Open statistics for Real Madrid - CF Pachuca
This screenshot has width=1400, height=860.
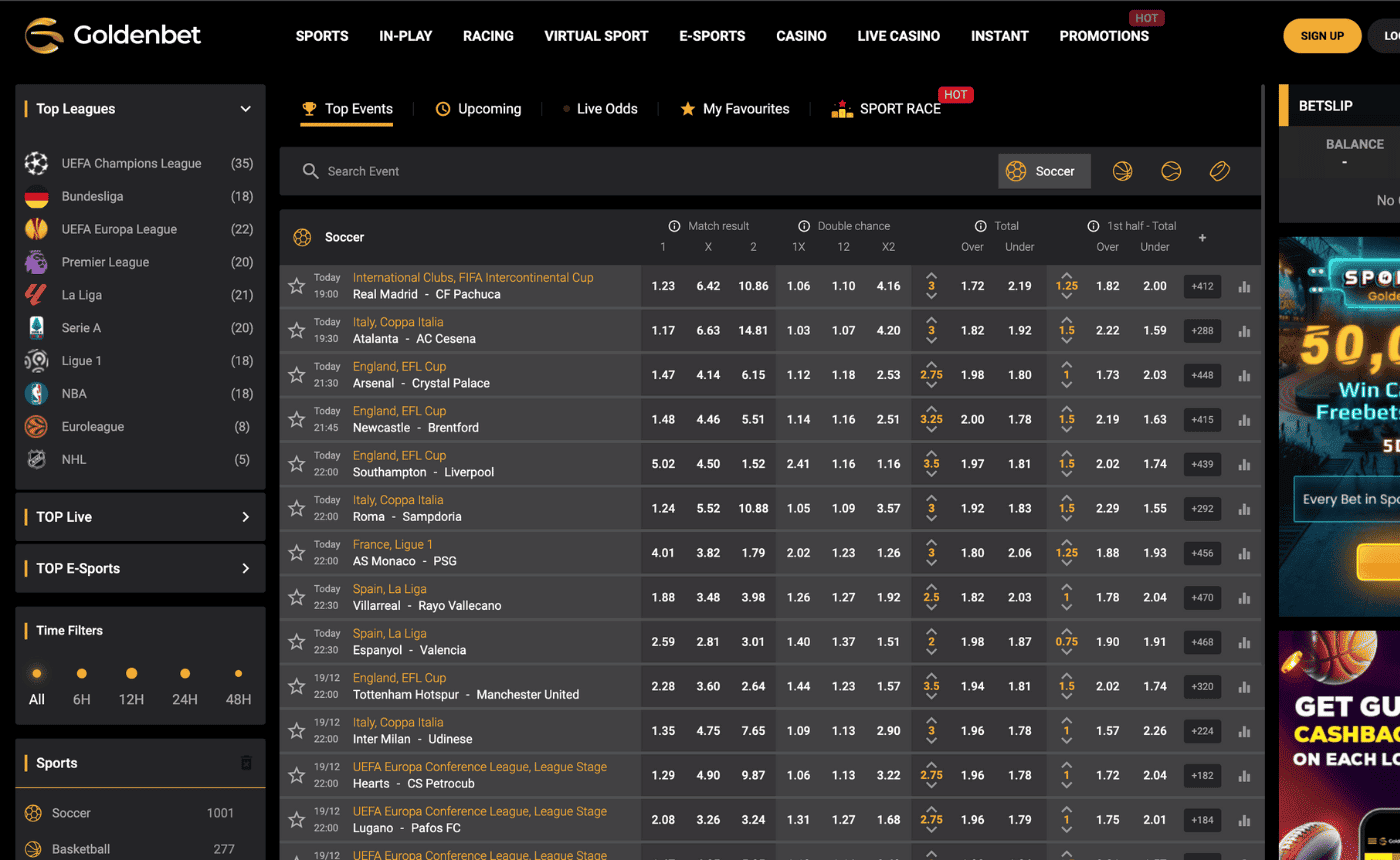click(1244, 286)
